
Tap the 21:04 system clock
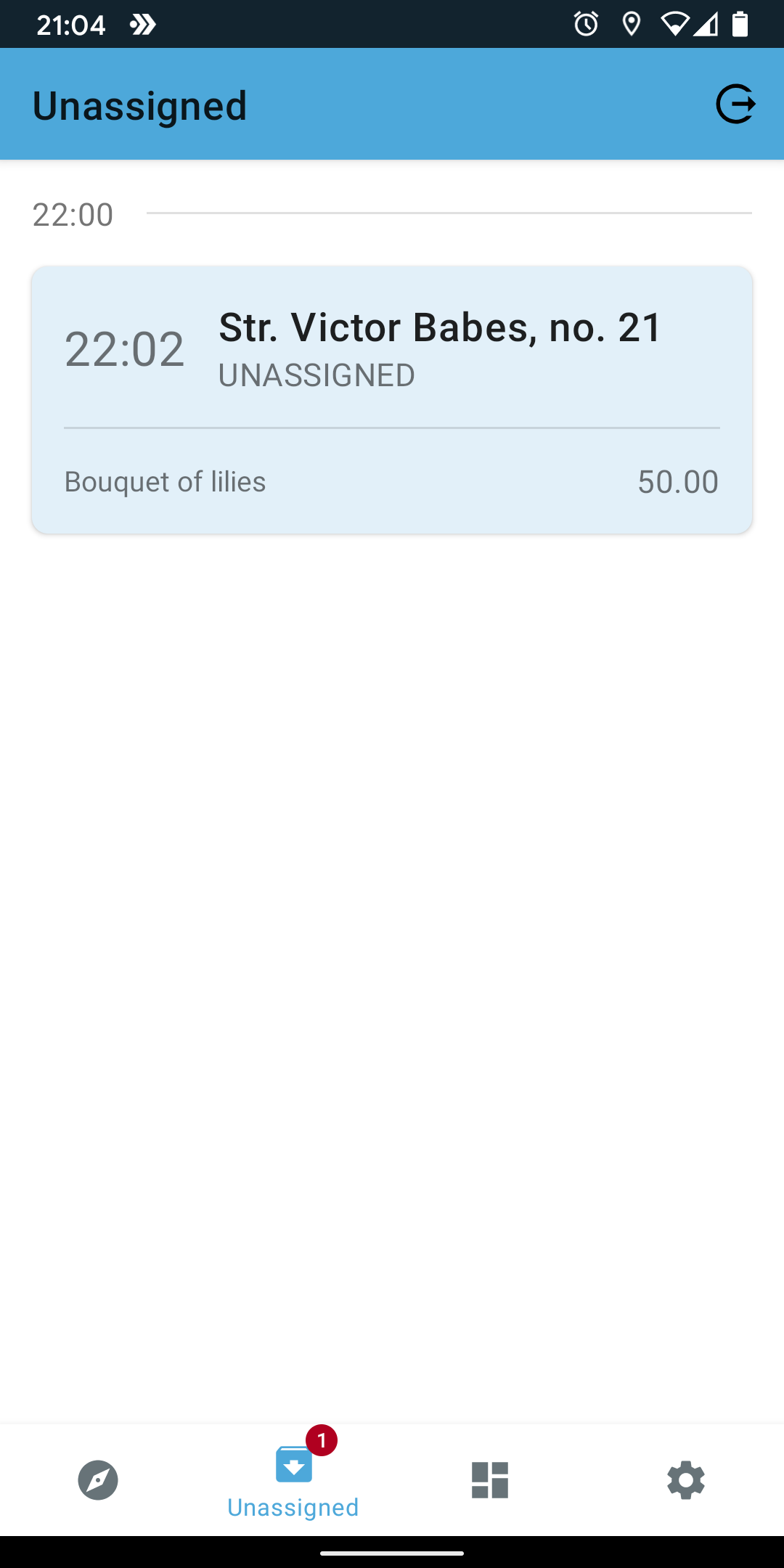click(x=71, y=25)
